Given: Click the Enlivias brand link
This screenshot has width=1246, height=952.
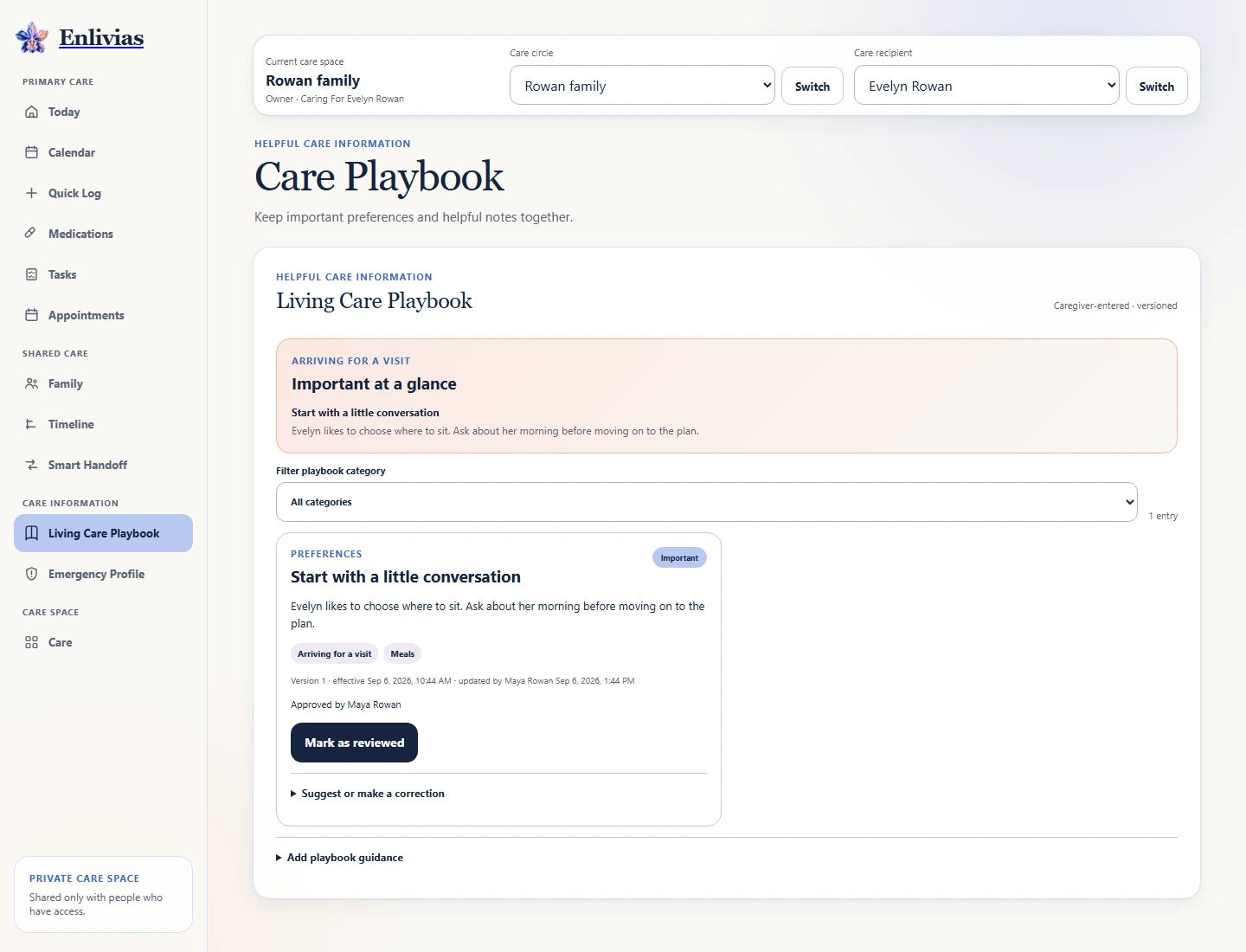Looking at the screenshot, I should pos(101,37).
